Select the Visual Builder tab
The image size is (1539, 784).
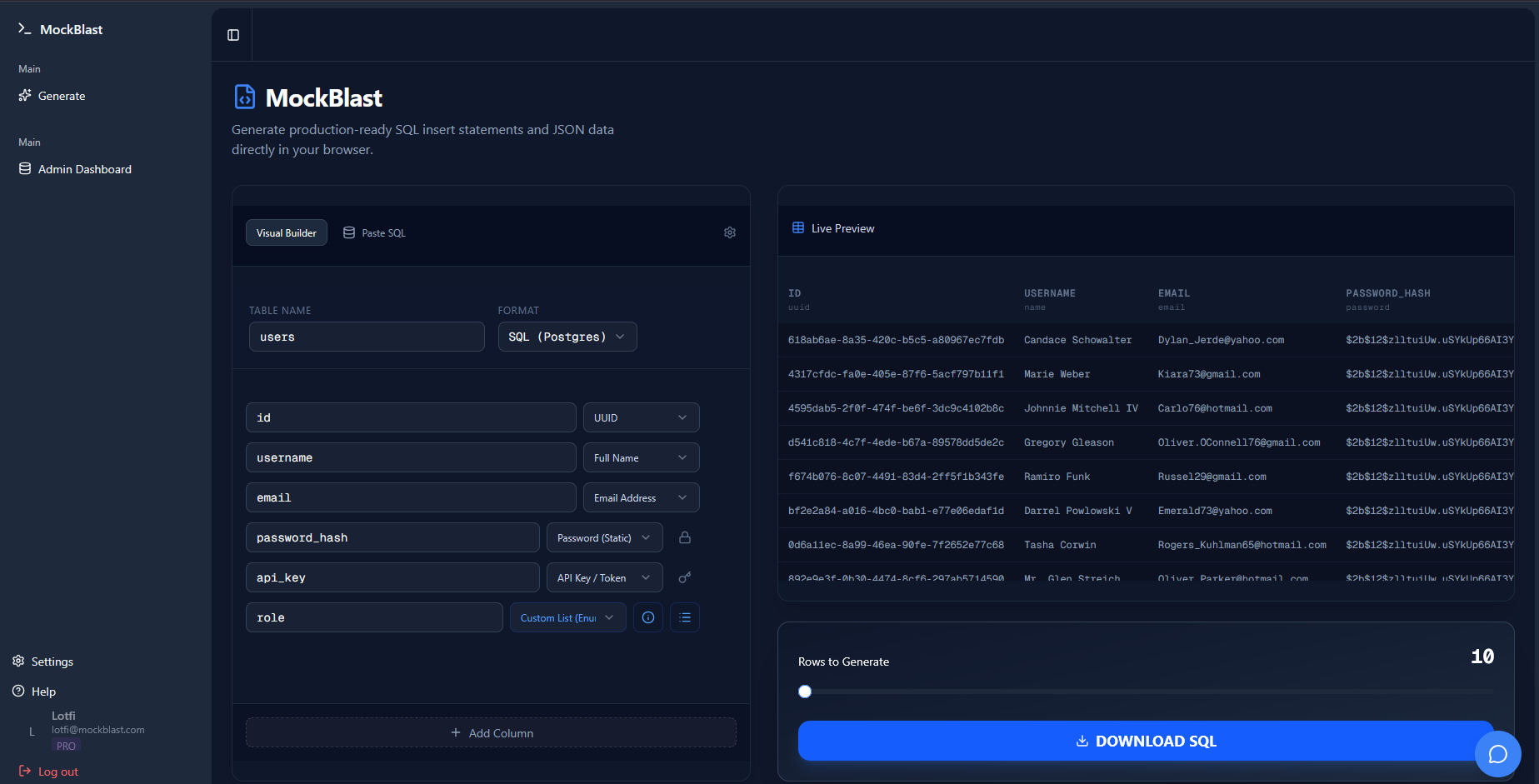point(286,232)
